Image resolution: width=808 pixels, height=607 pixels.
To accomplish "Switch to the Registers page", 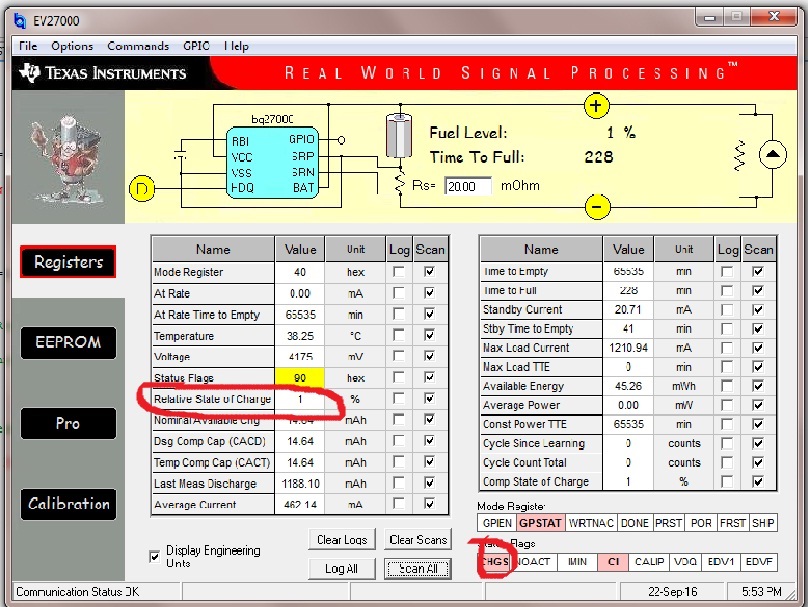I will [68, 262].
